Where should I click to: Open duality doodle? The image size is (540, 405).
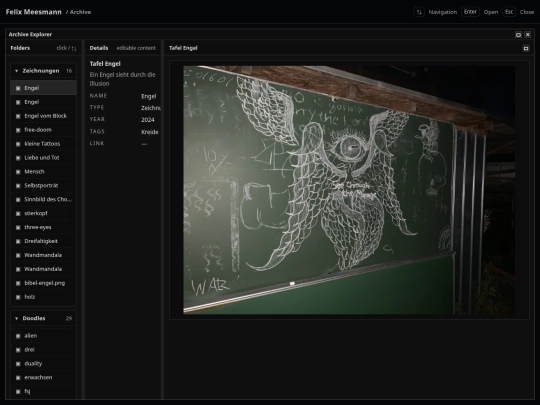pyautogui.click(x=43, y=364)
